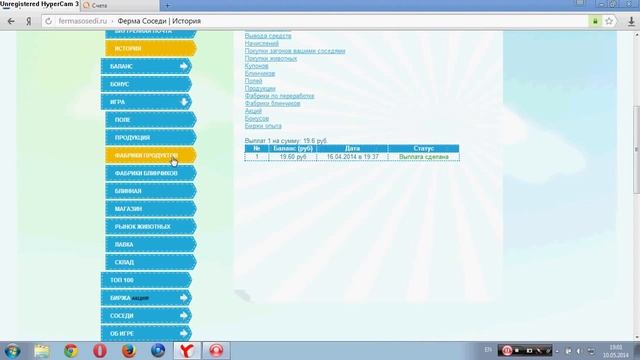Open the 'Бонусов' history link
The width and height of the screenshot is (640, 360).
pyautogui.click(x=256, y=118)
